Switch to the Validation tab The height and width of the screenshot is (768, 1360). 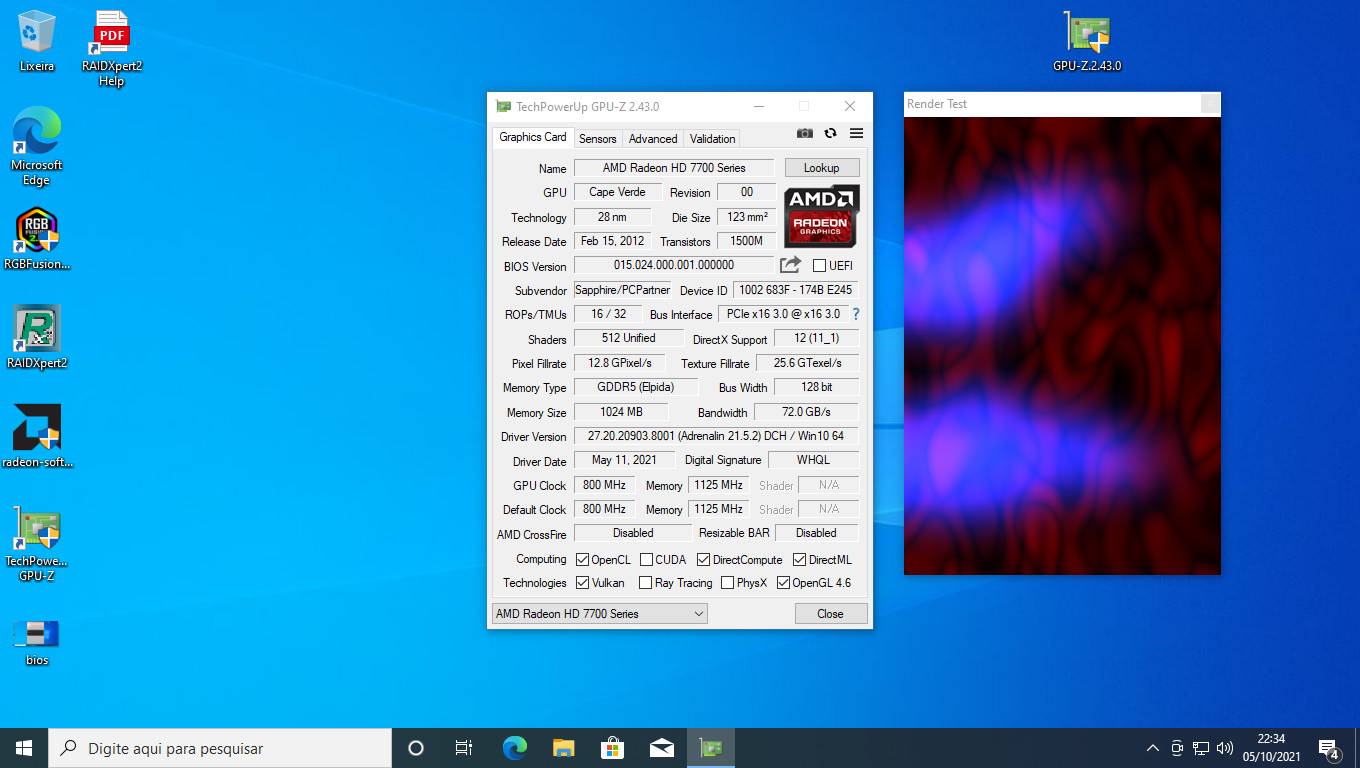click(x=713, y=139)
